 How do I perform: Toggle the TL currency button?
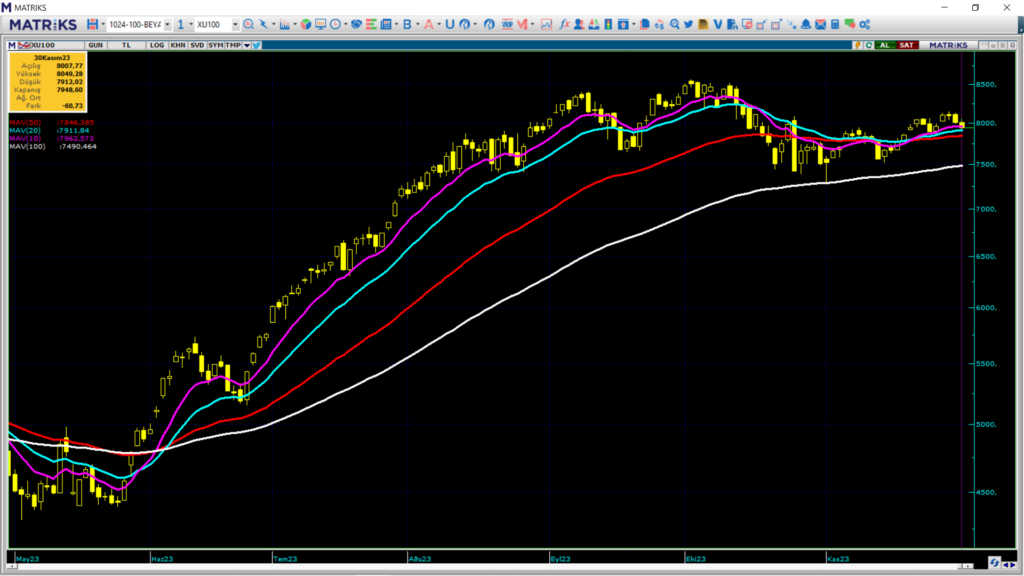(126, 45)
